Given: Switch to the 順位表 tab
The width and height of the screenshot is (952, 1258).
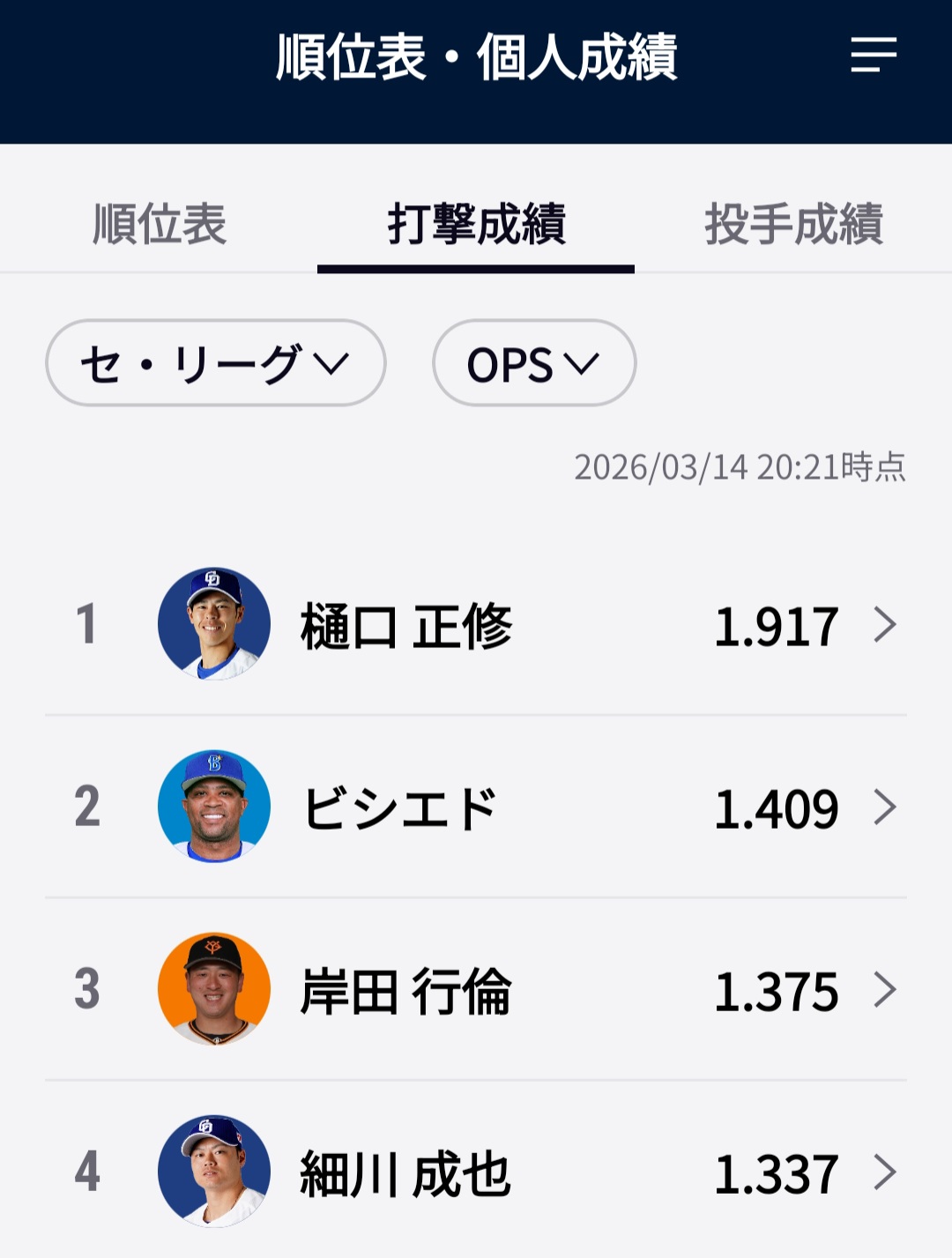Looking at the screenshot, I should tap(160, 224).
